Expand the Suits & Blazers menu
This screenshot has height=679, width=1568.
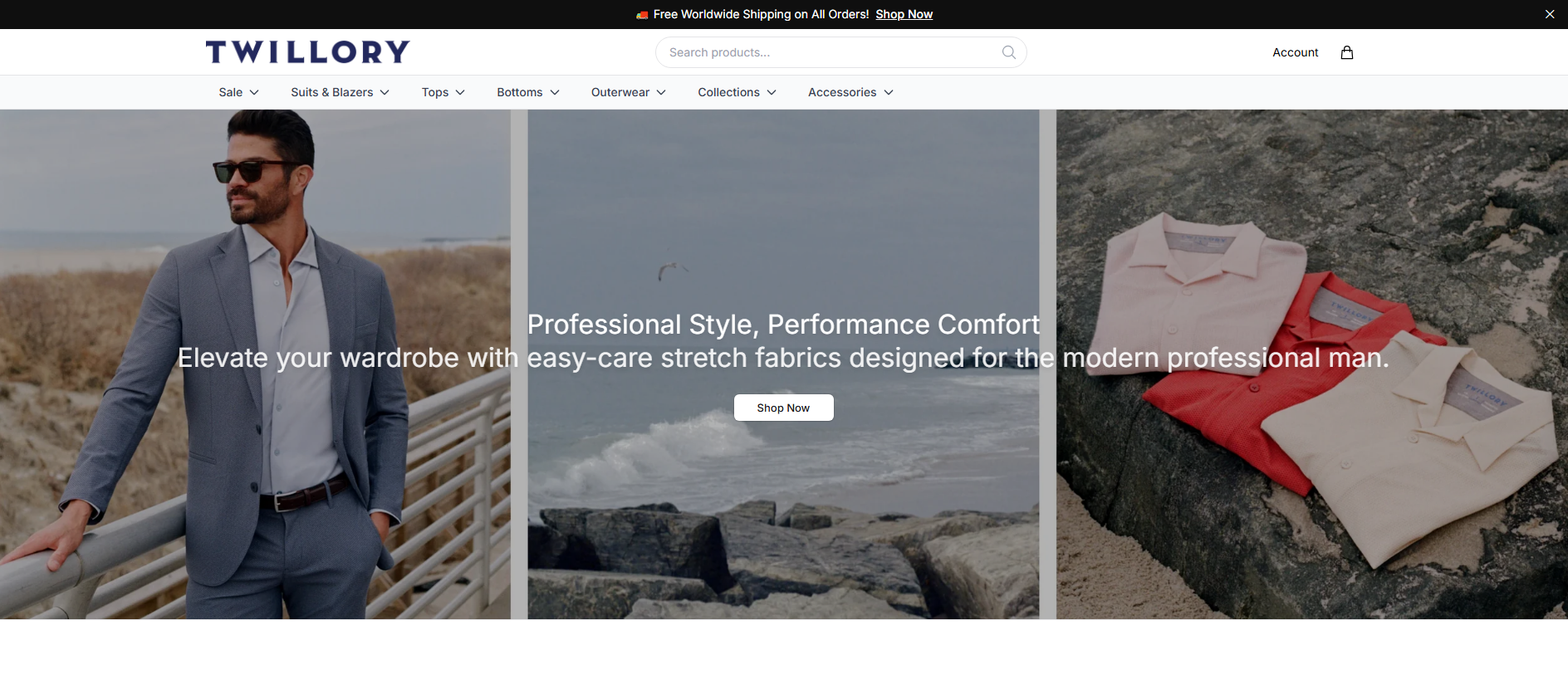tap(341, 92)
